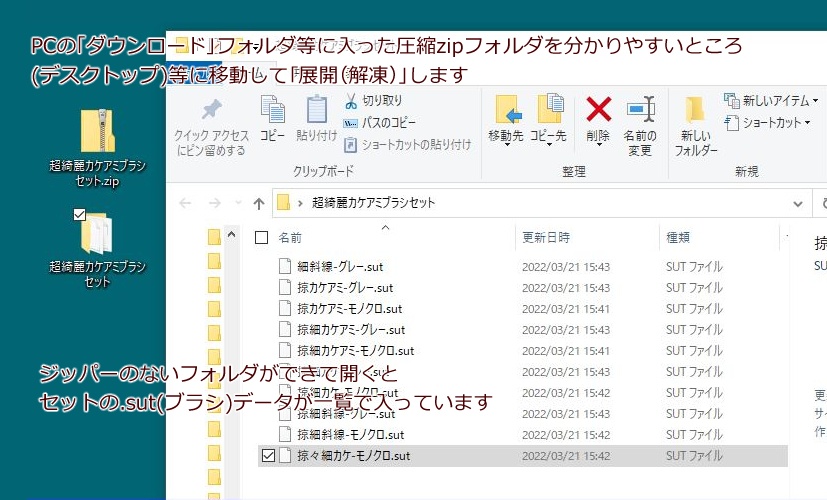Open the Move to (移動先) menu
Screen dimensions: 827x500
[x=506, y=119]
